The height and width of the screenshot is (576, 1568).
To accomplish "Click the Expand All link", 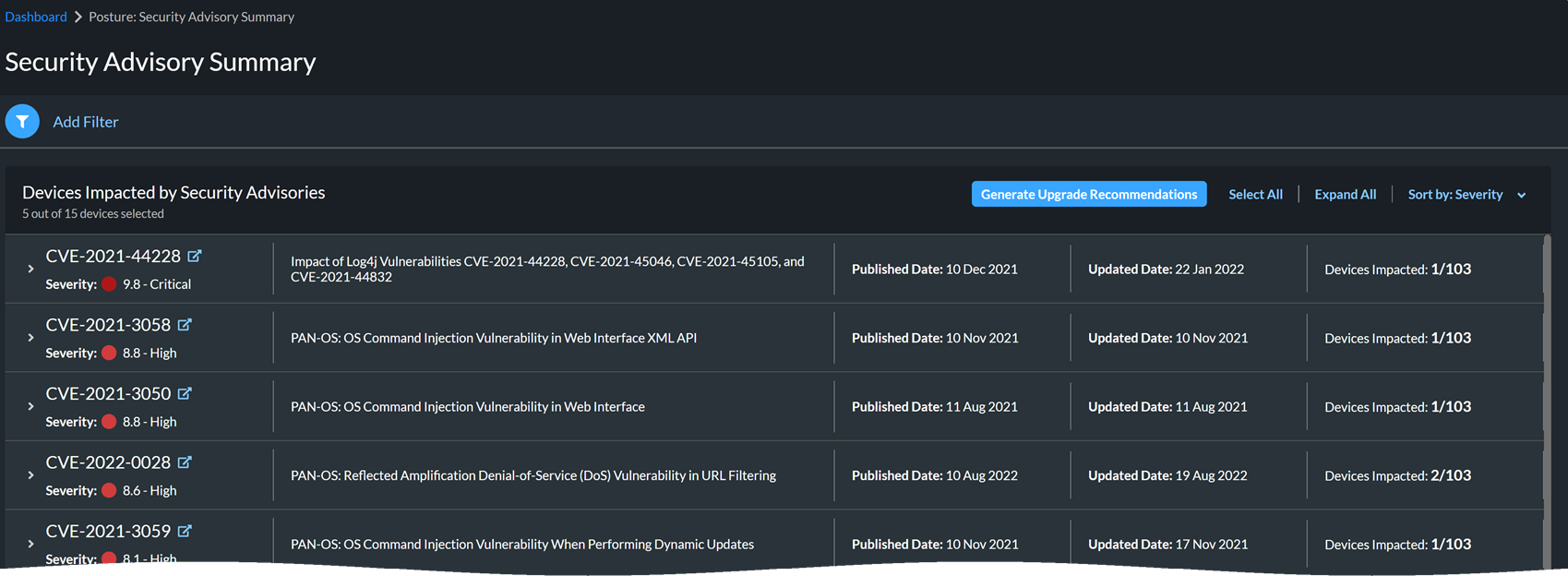I will tap(1345, 195).
